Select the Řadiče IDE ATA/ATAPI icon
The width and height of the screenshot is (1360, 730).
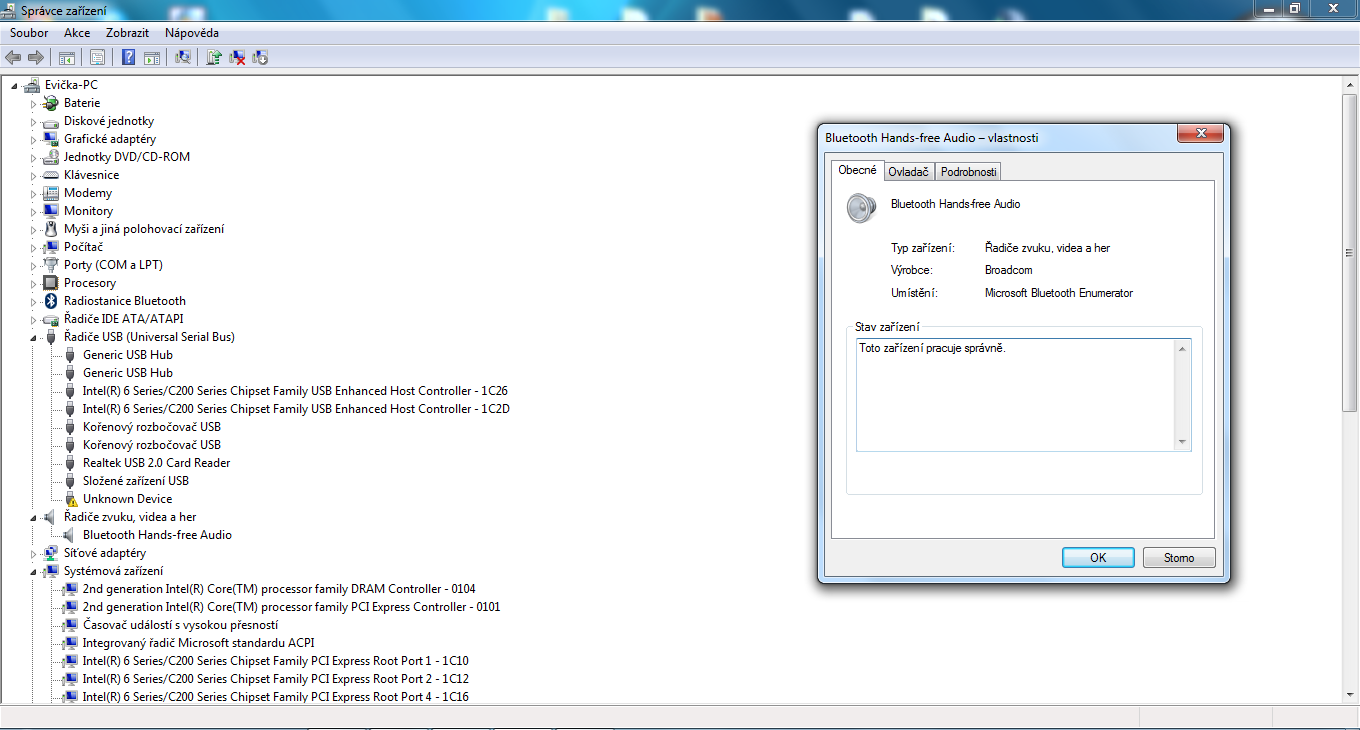coord(52,319)
